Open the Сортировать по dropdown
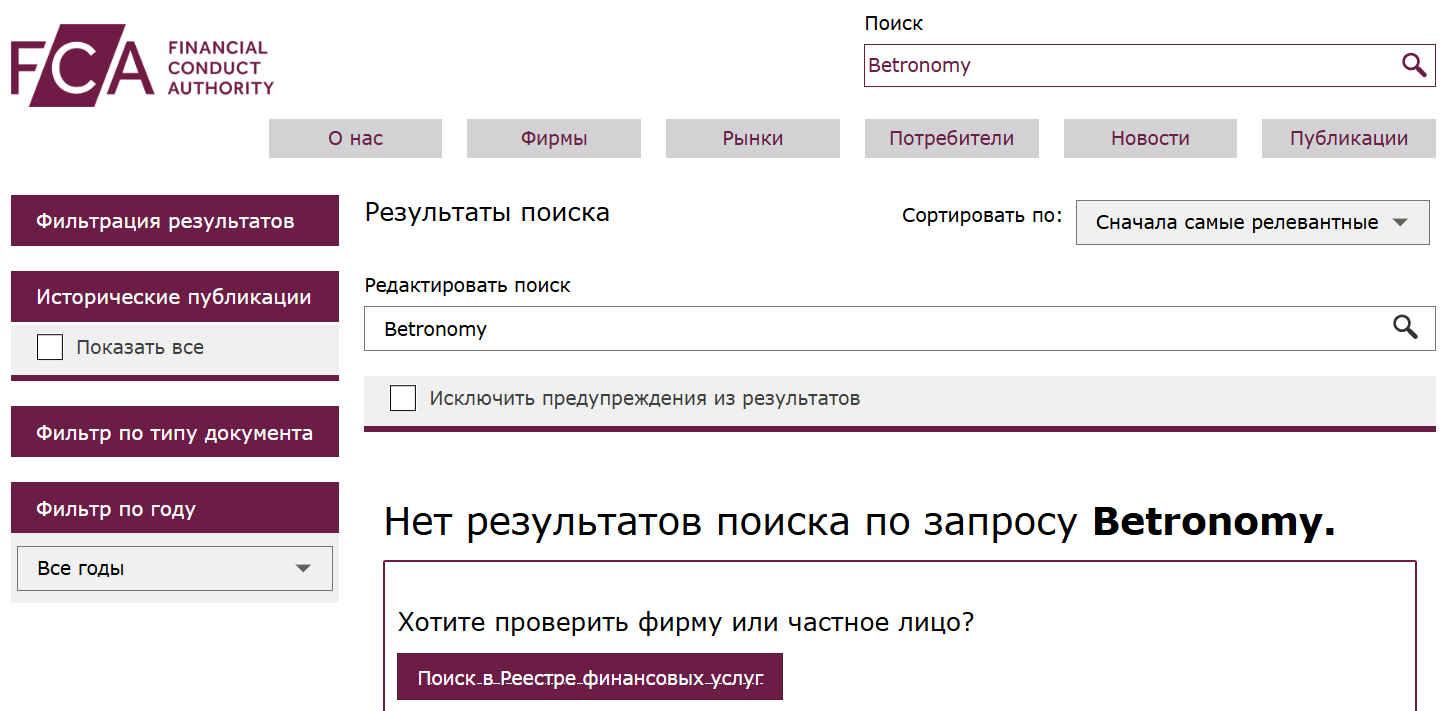 pyautogui.click(x=1251, y=222)
